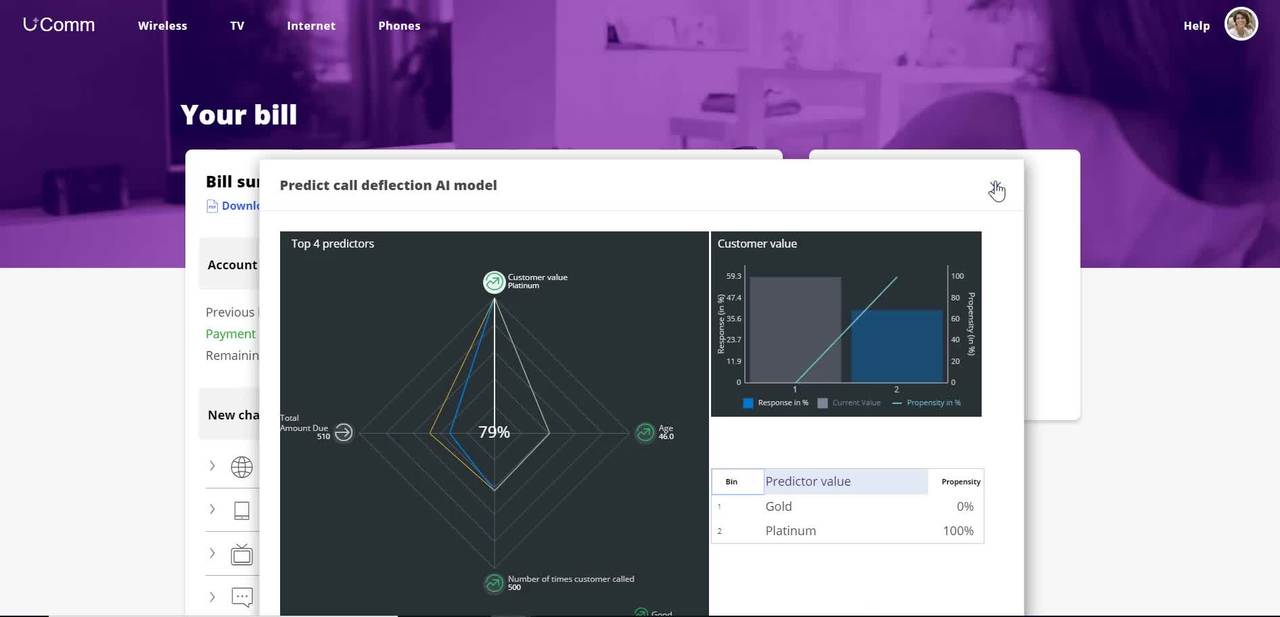Click the Total Amount Due arrow icon
The height and width of the screenshot is (617, 1280).
click(343, 432)
